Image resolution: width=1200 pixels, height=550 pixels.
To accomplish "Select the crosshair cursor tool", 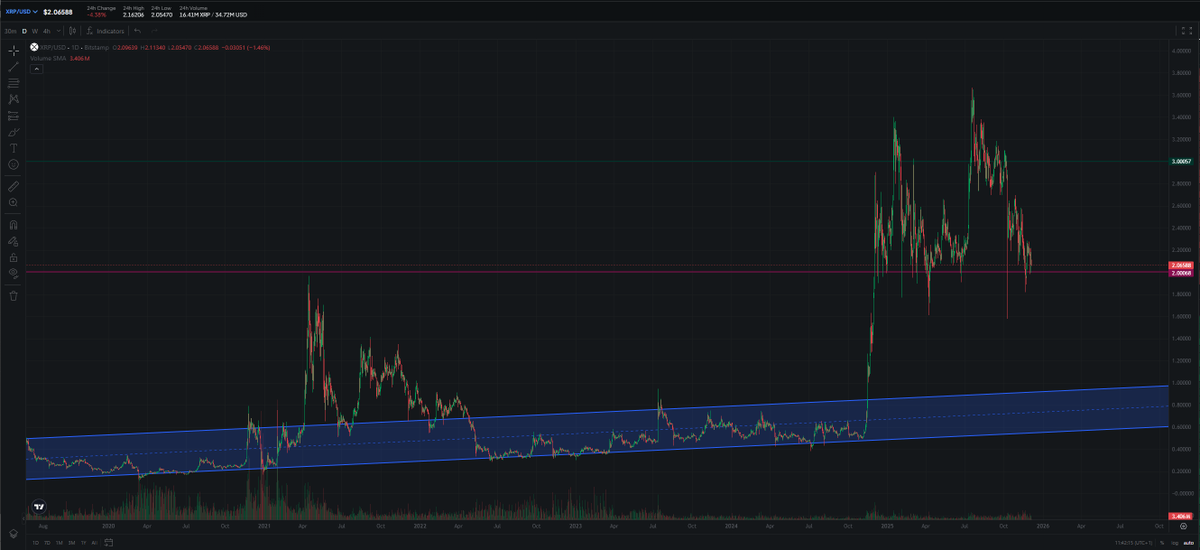I will (x=13, y=51).
